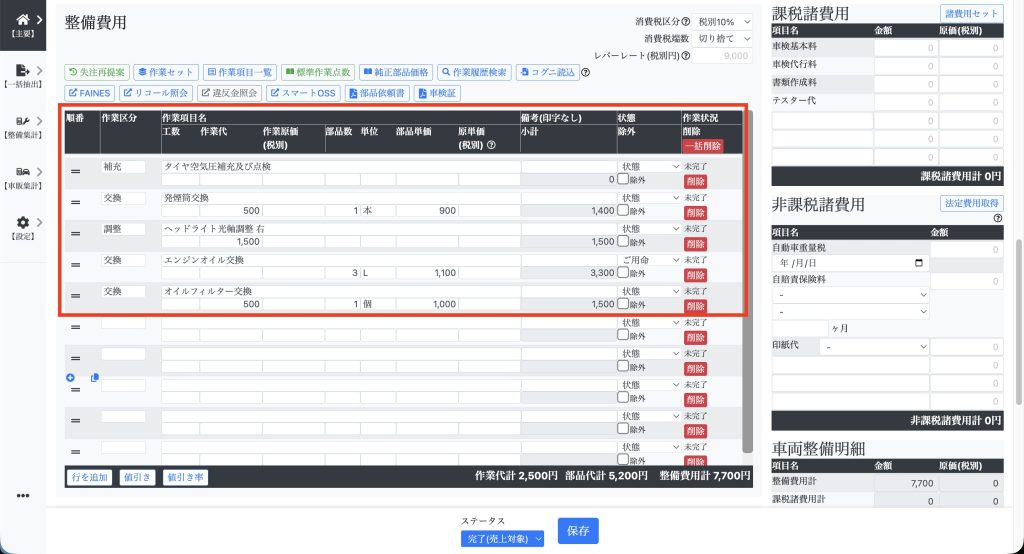Open the 消費税区分 dropdown showing 税別10%
The height and width of the screenshot is (554, 1024).
(x=724, y=21)
